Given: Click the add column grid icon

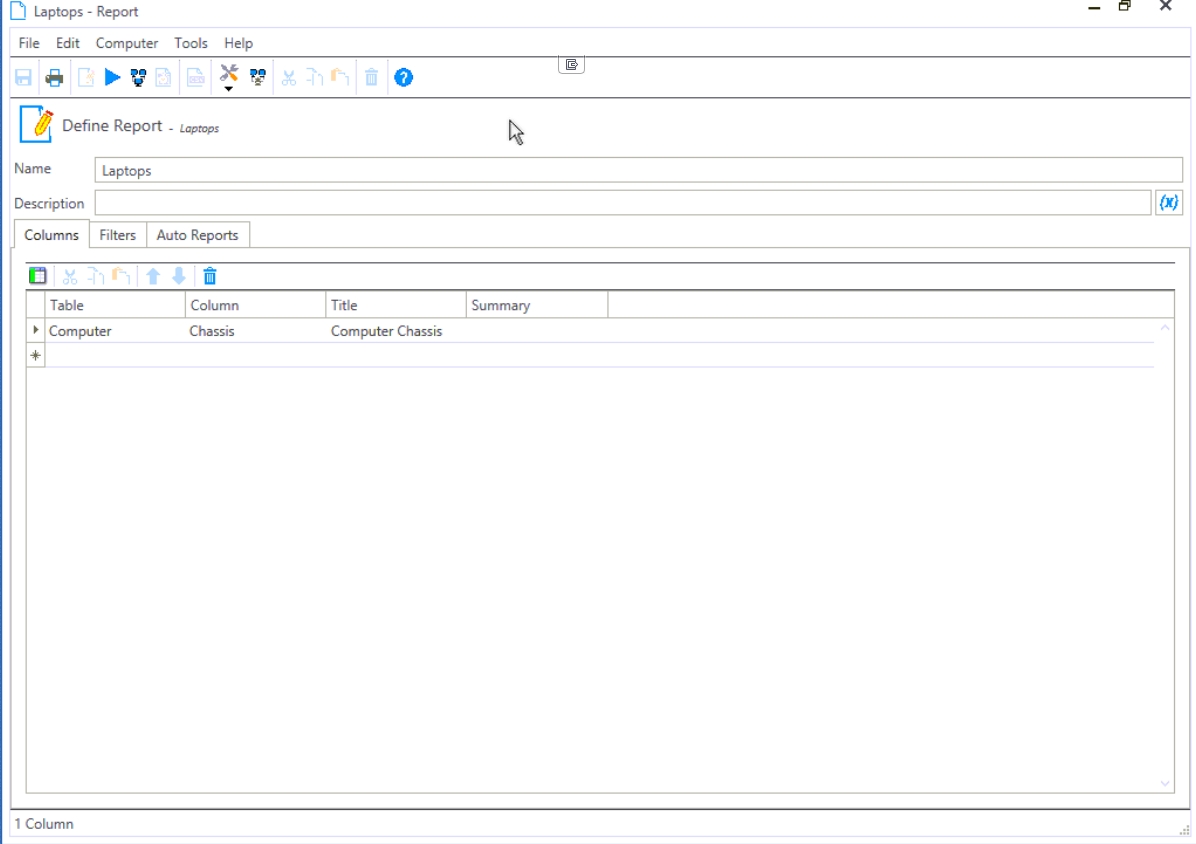Looking at the screenshot, I should coord(38,276).
